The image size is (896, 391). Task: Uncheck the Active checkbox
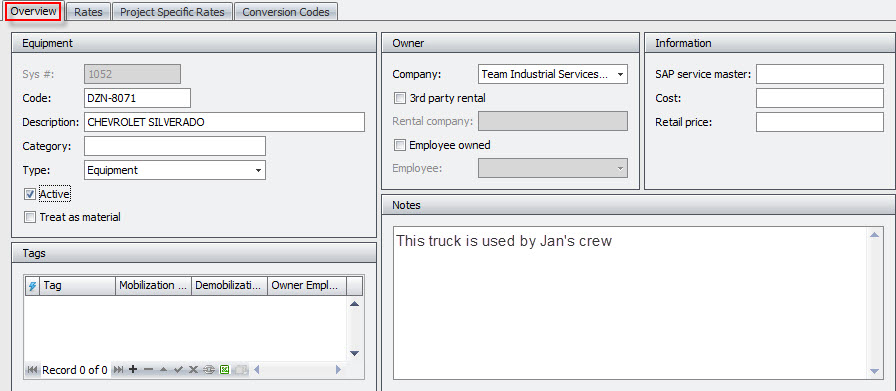pyautogui.click(x=30, y=194)
